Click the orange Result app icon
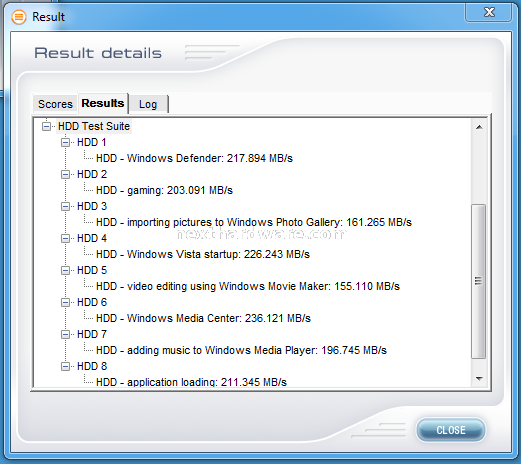The image size is (521, 464). click(19, 17)
